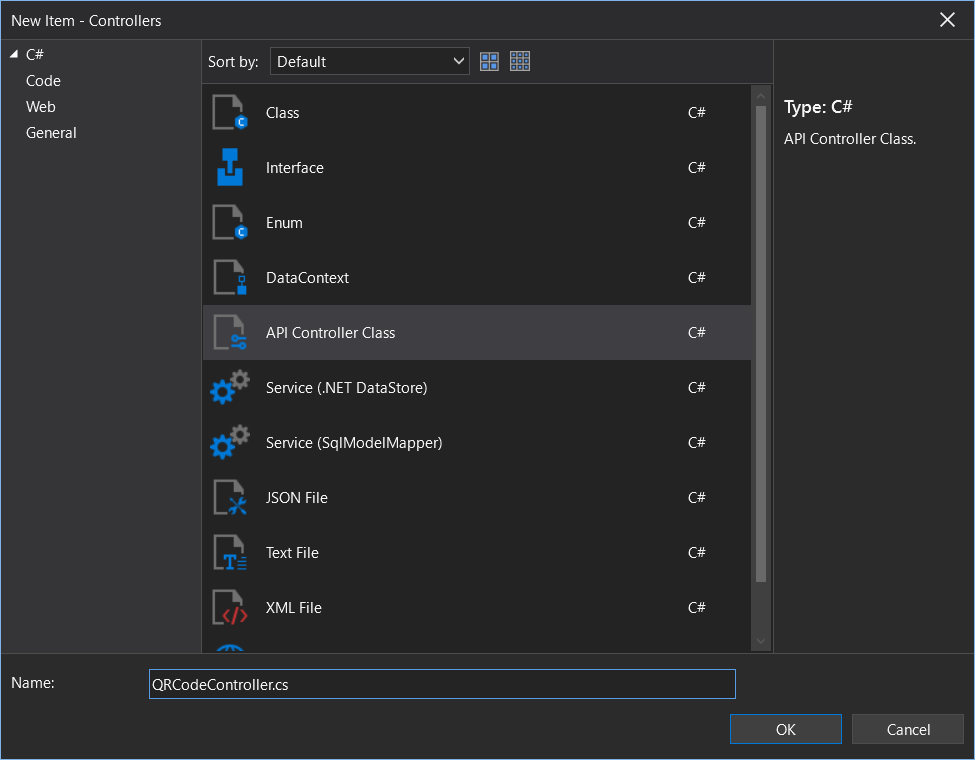The height and width of the screenshot is (760, 975).
Task: Choose Service (SqlModelMapper) gear icon
Action: coord(229,443)
